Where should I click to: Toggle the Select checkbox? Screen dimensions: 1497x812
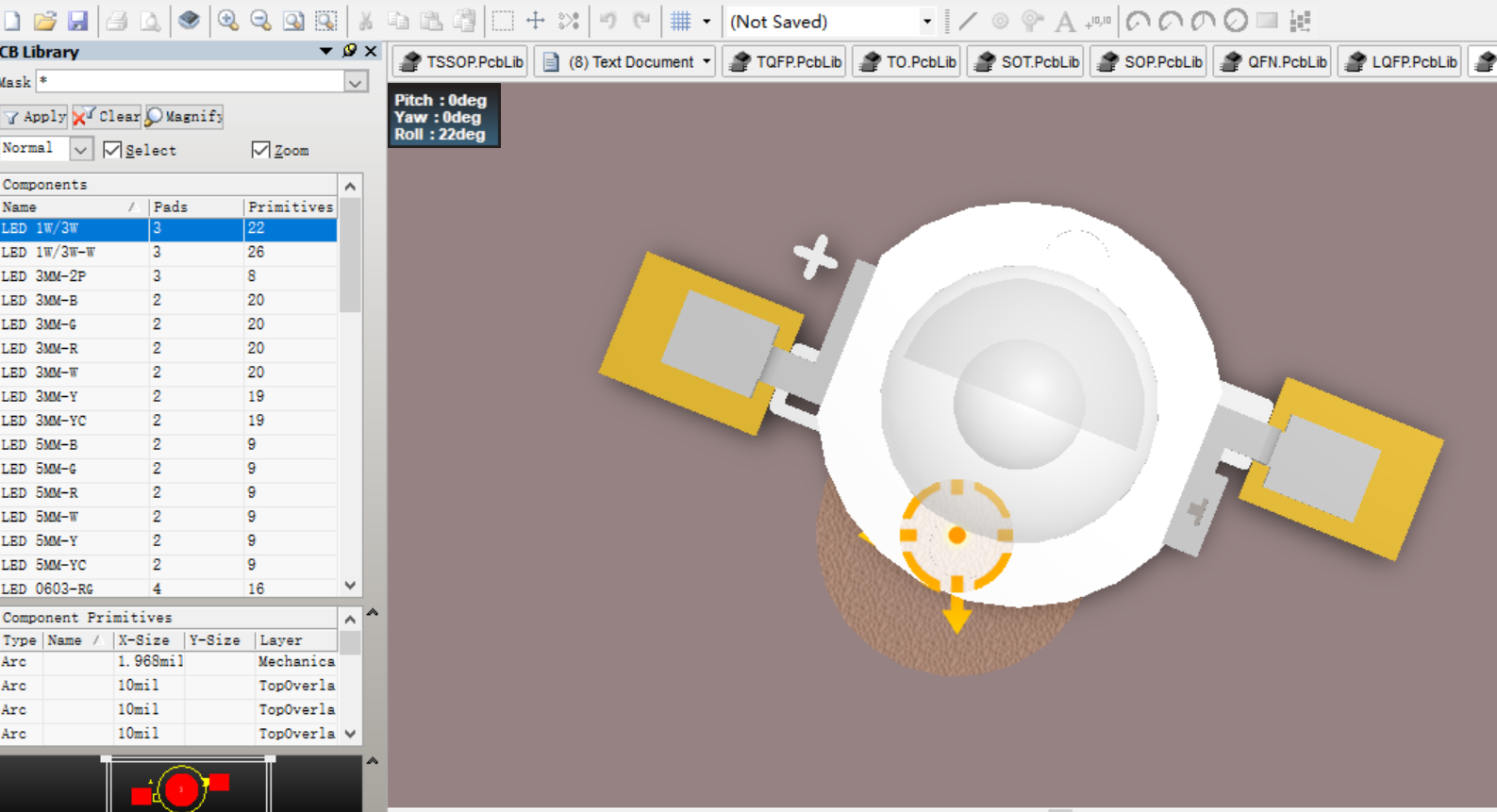(112, 149)
